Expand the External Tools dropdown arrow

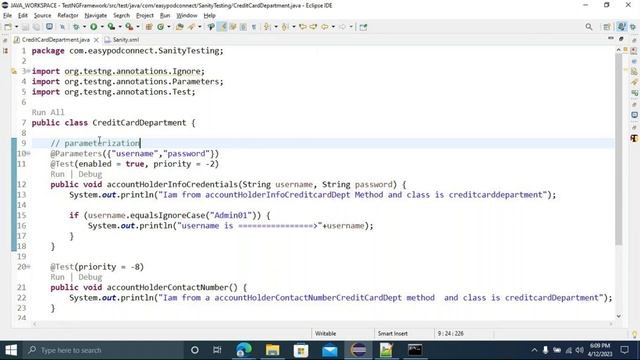tap(138, 27)
